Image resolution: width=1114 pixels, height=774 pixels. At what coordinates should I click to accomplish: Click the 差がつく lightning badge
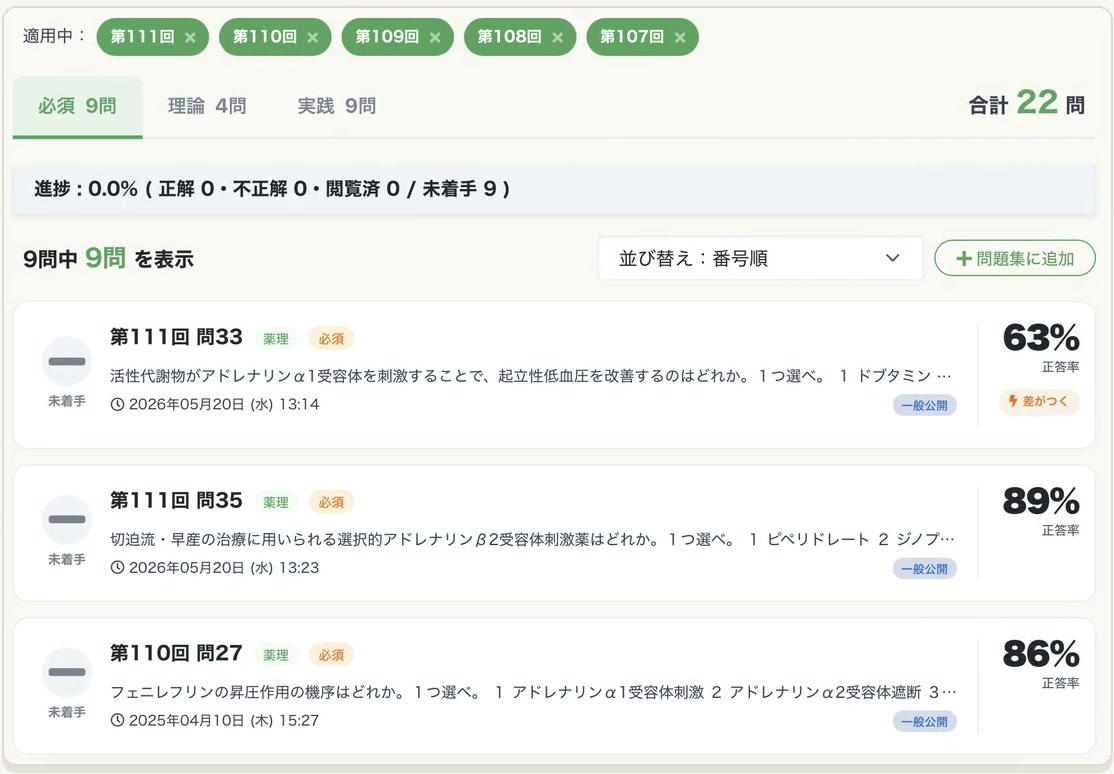coord(1039,402)
